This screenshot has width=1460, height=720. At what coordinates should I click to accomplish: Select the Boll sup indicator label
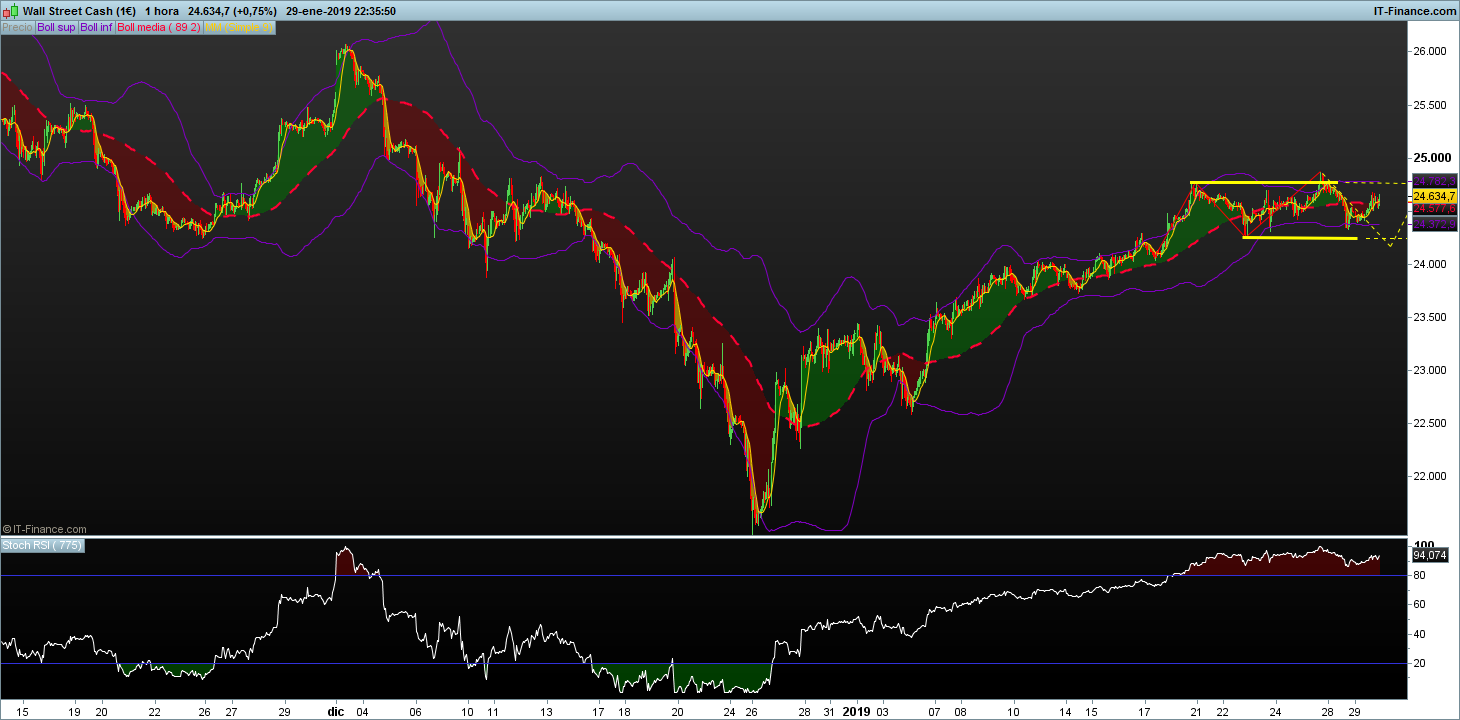point(56,27)
